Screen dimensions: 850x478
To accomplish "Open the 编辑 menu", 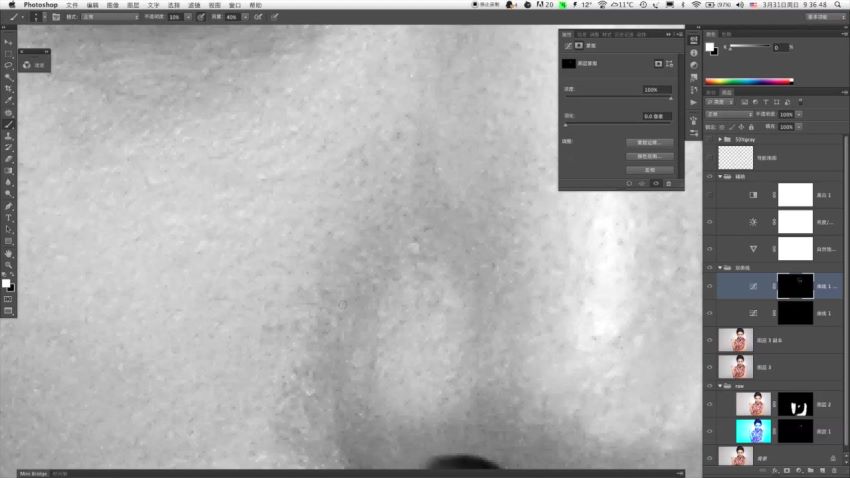I will [x=93, y=5].
